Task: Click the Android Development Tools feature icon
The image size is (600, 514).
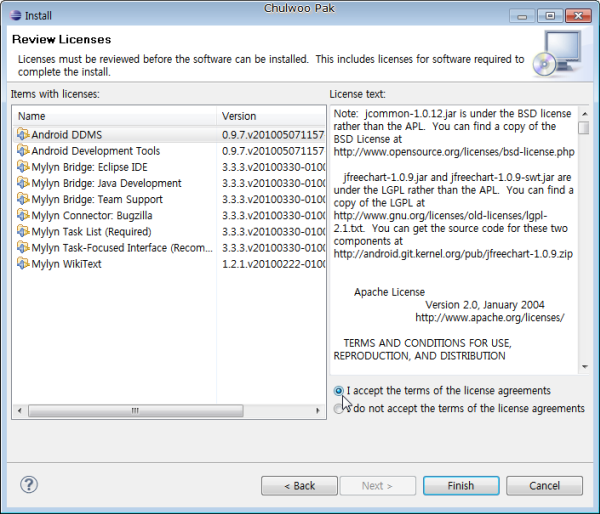Action: 23,150
